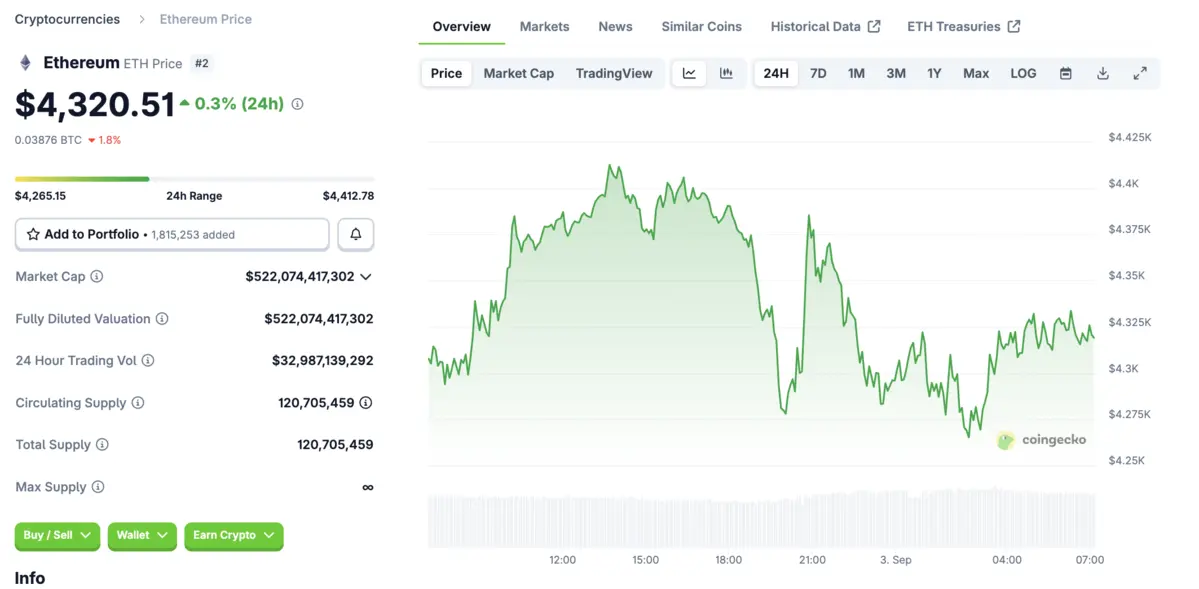Click info icon next to Market Cap
The image size is (1199, 589).
[97, 276]
